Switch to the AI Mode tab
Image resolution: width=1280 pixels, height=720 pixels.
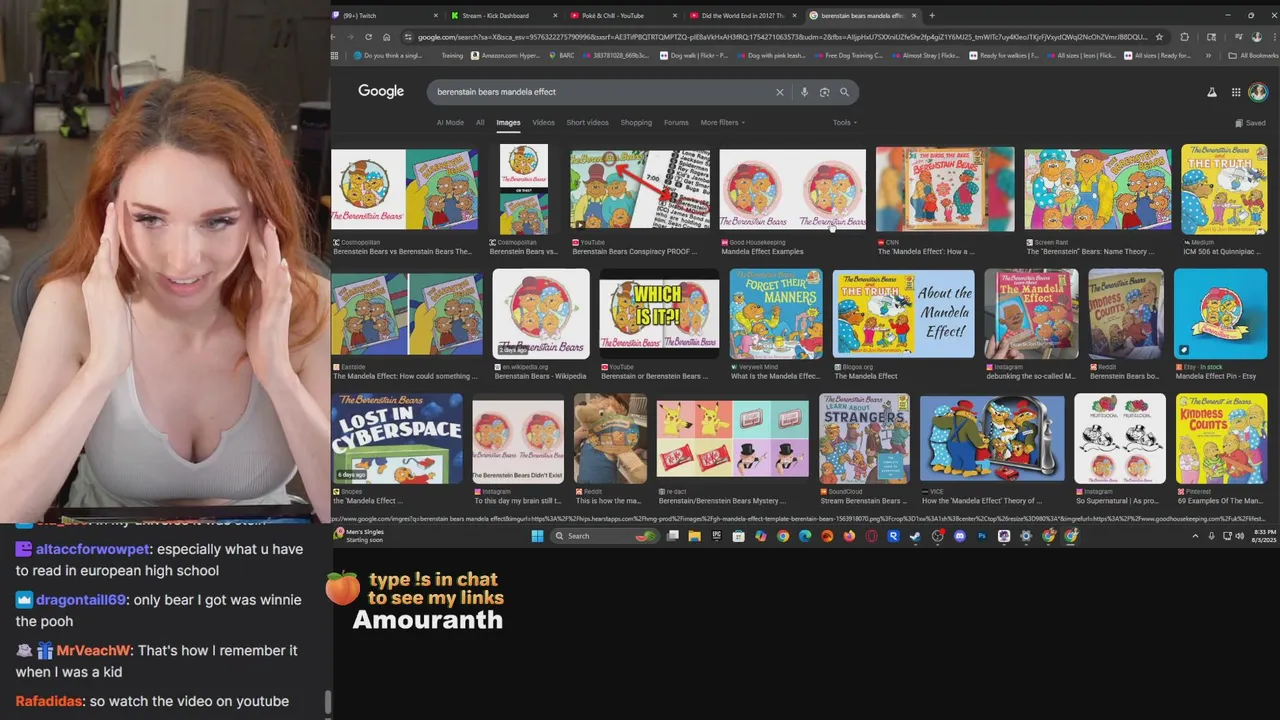(450, 123)
